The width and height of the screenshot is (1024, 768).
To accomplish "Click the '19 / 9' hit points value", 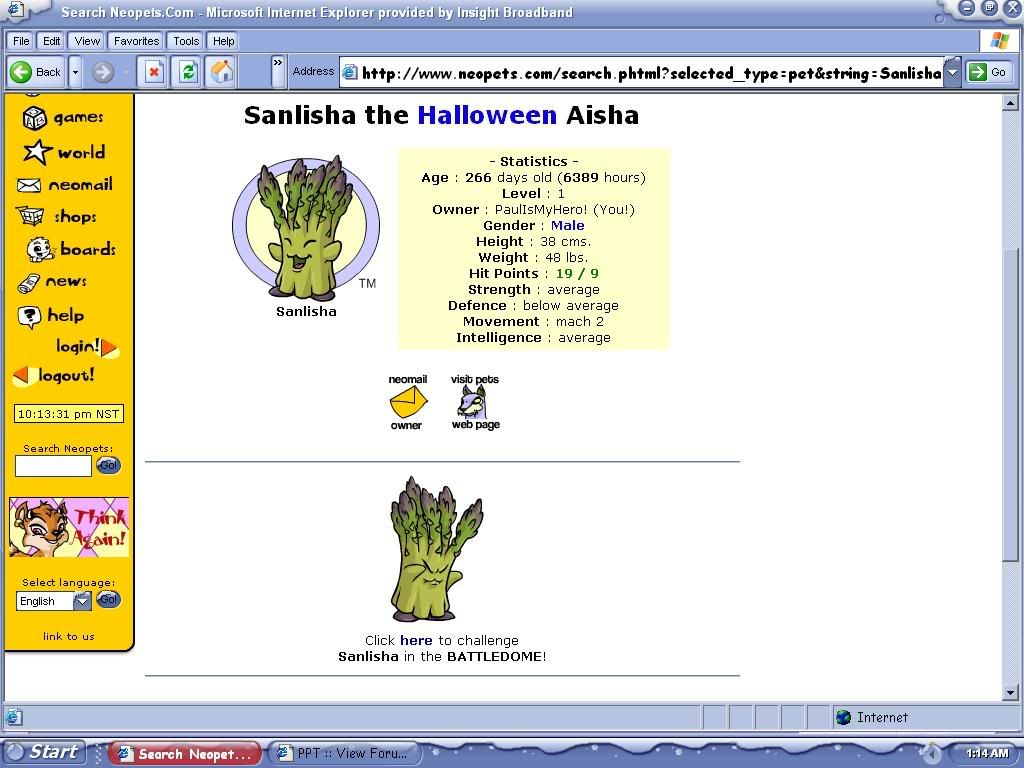I will coord(577,274).
